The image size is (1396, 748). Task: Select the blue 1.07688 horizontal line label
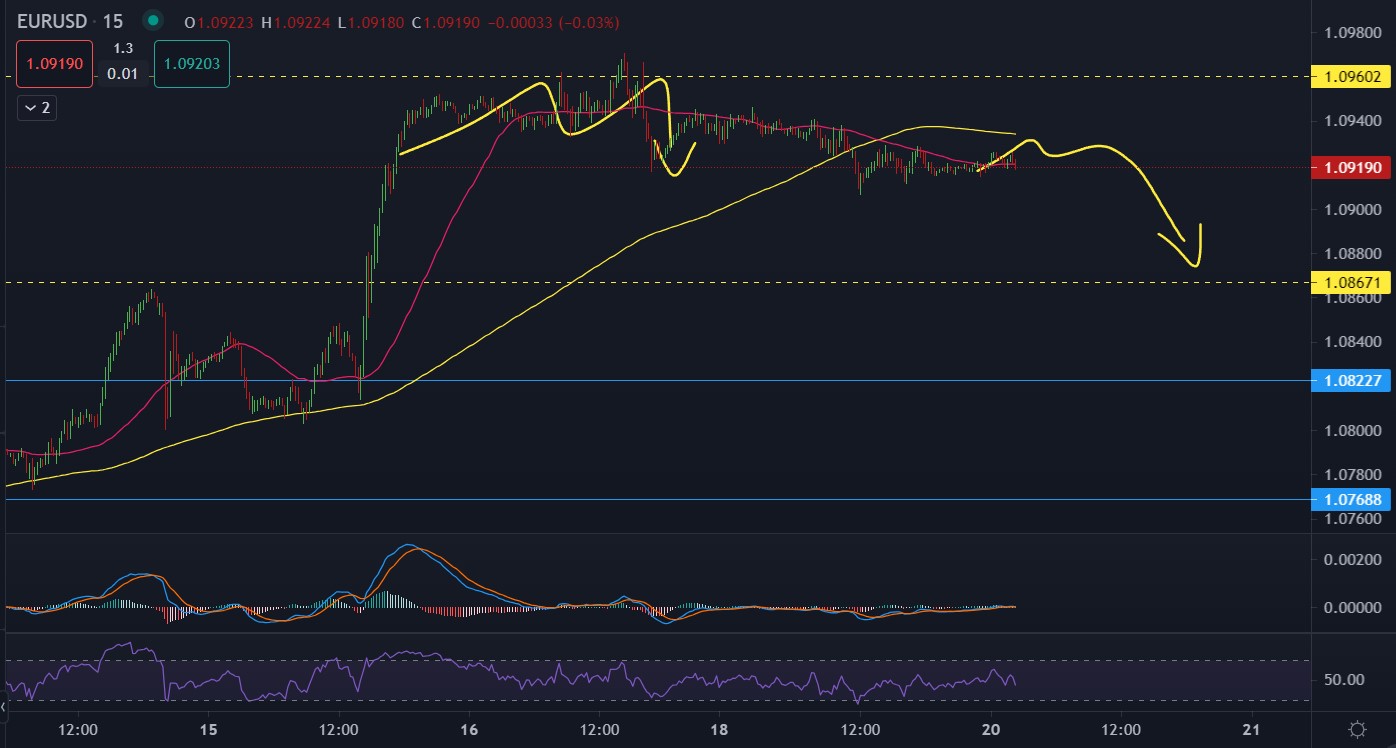[1352, 499]
